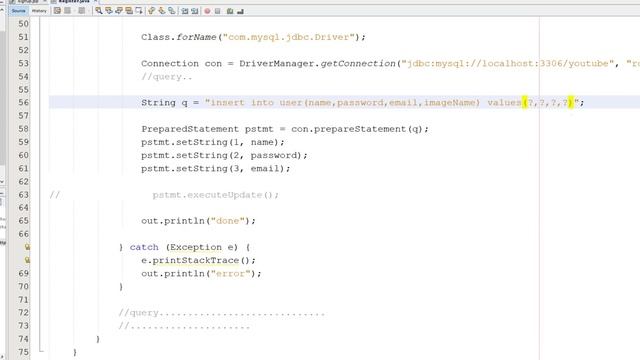This screenshot has width=640, height=360.
Task: Click out.println("error") statement
Action: coord(201,273)
